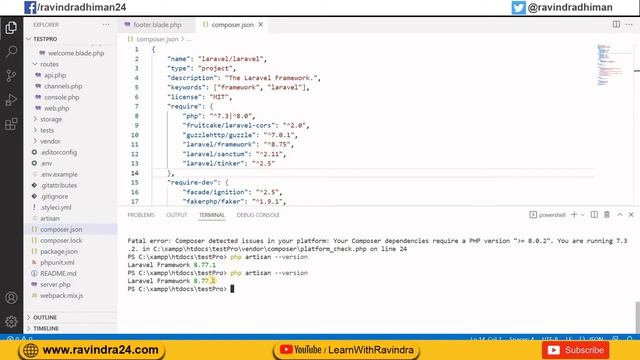Open server.php file
This screenshot has width=640, height=360.
[70, 284]
